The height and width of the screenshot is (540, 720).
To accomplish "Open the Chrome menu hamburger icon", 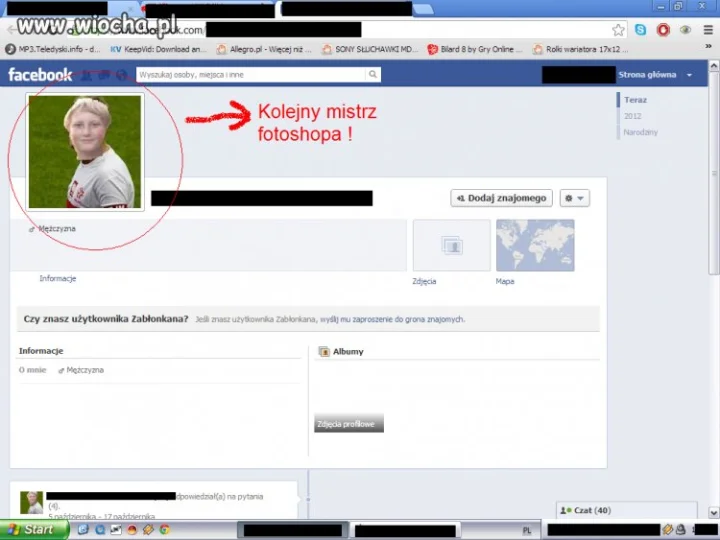I will pos(708,30).
